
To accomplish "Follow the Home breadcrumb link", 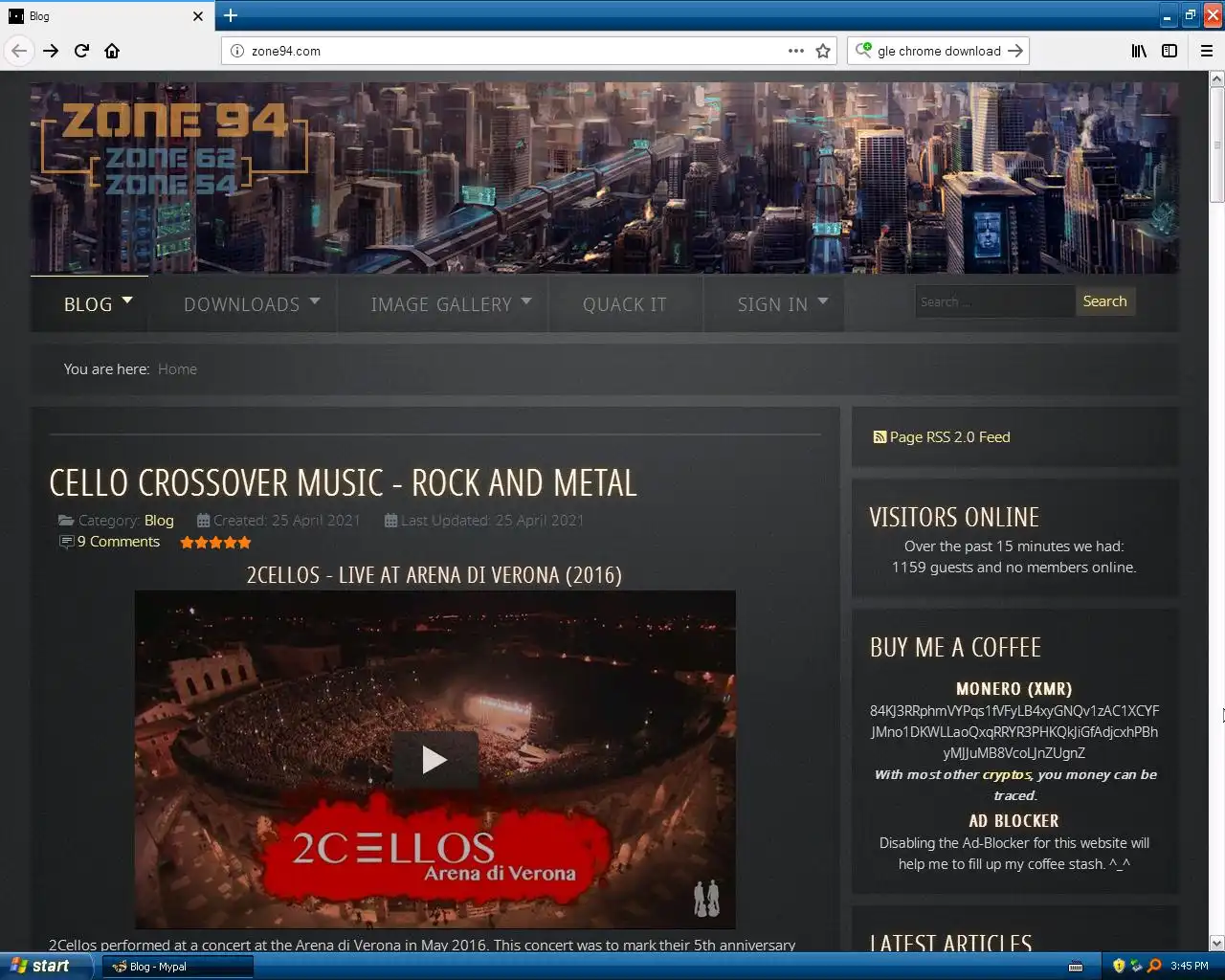I will point(177,368).
